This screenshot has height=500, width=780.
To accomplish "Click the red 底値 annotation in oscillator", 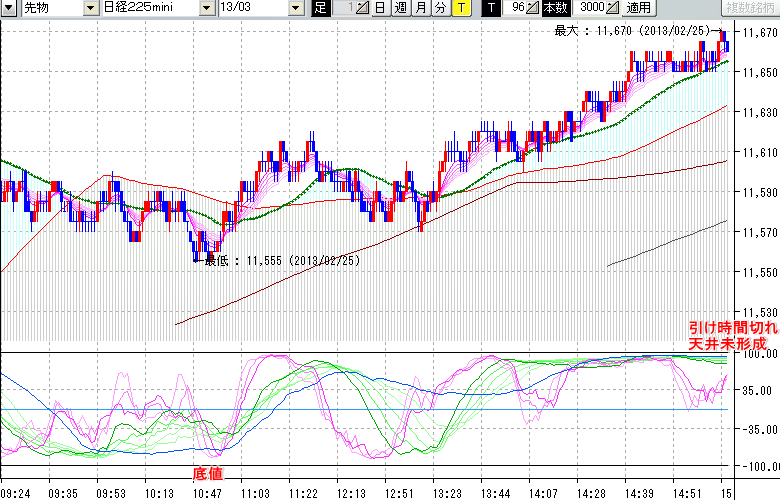I will [x=207, y=472].
